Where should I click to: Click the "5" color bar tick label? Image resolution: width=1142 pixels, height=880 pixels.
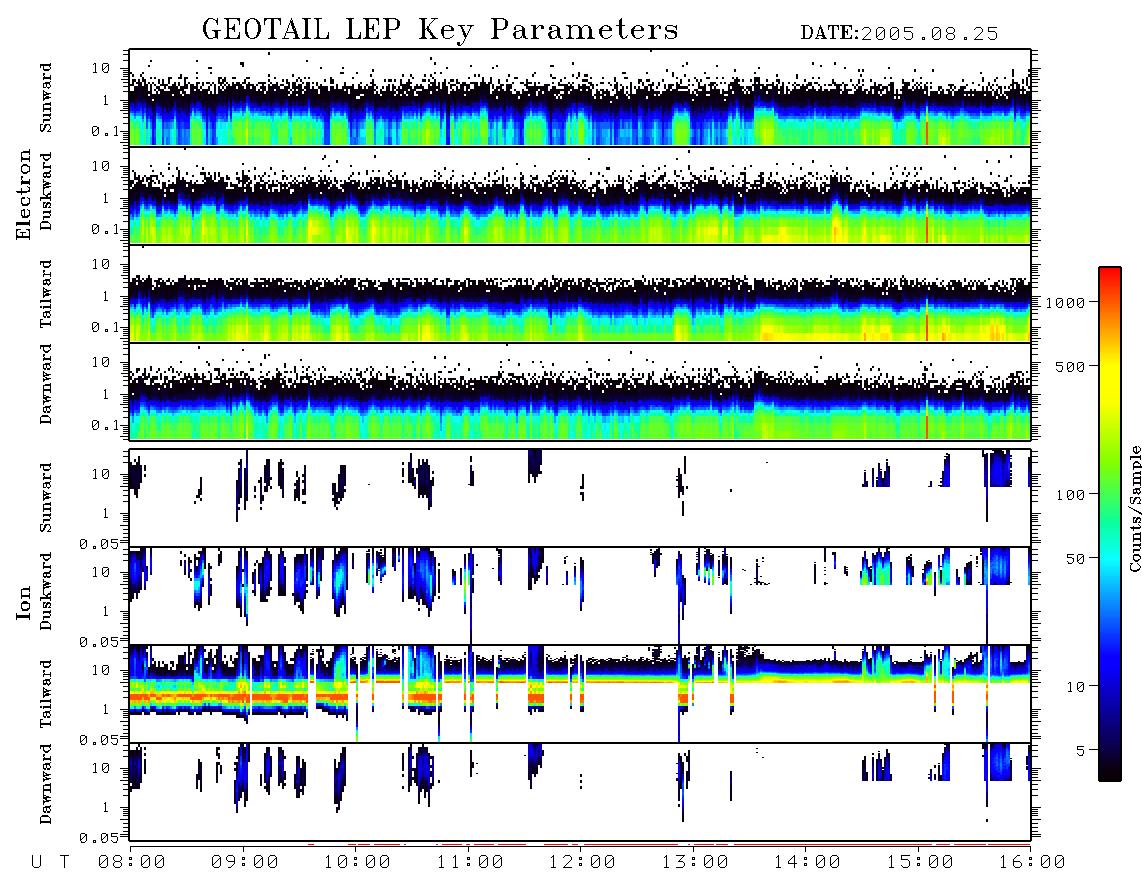coord(1080,751)
